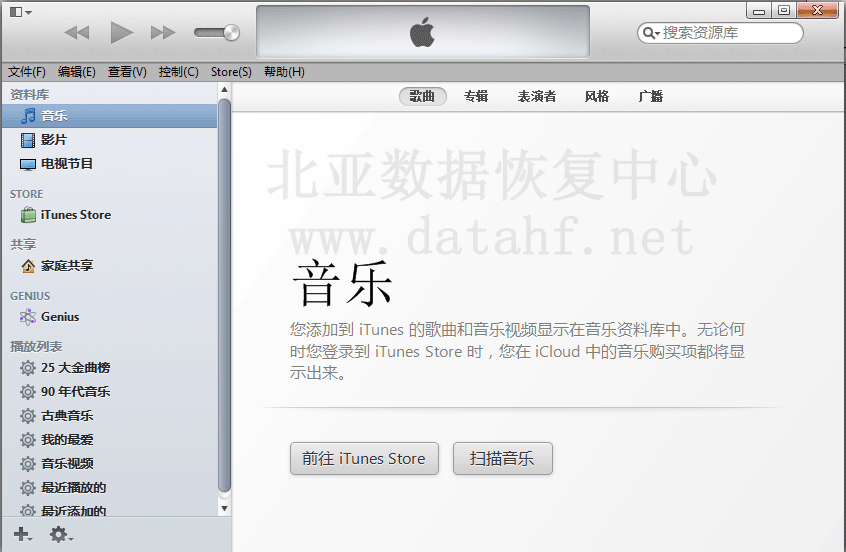Click the music note icon for 音乐

pyautogui.click(x=28, y=115)
